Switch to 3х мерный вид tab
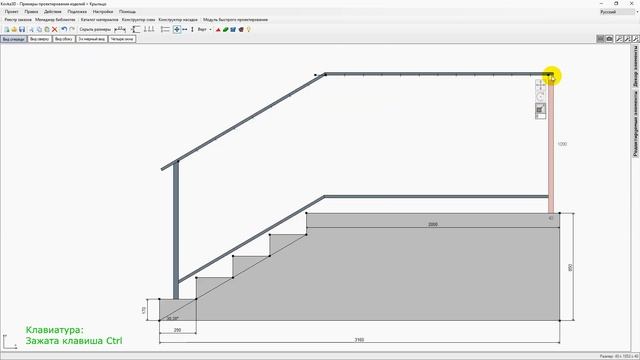 click(92, 39)
